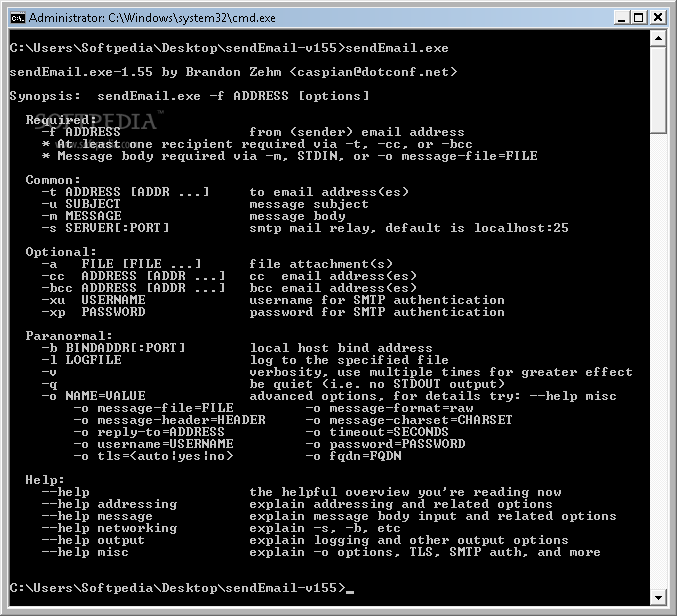Open the cmd.exe system menu icon
The image size is (677, 616).
coord(18,18)
